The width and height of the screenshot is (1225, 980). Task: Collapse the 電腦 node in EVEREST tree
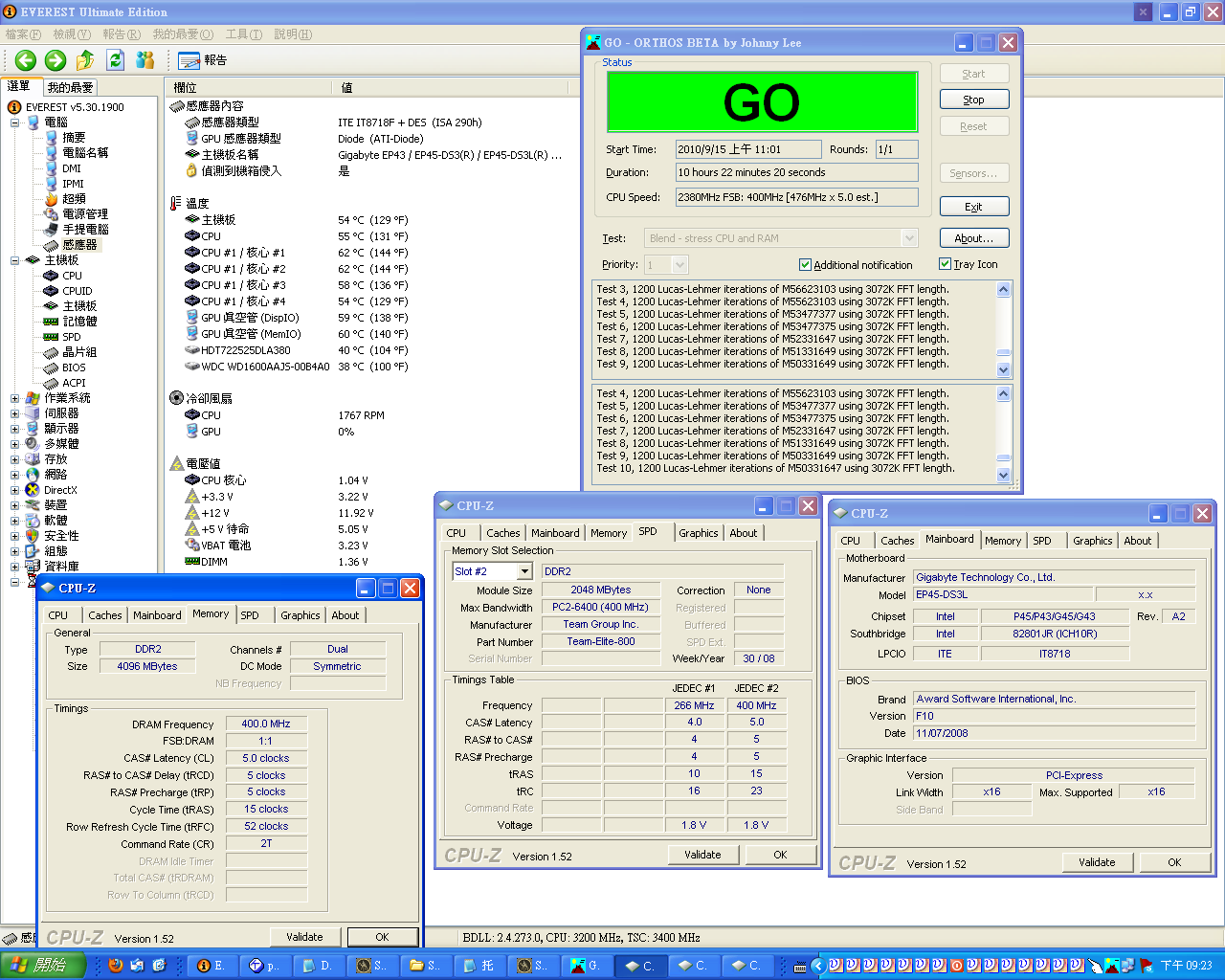point(14,122)
